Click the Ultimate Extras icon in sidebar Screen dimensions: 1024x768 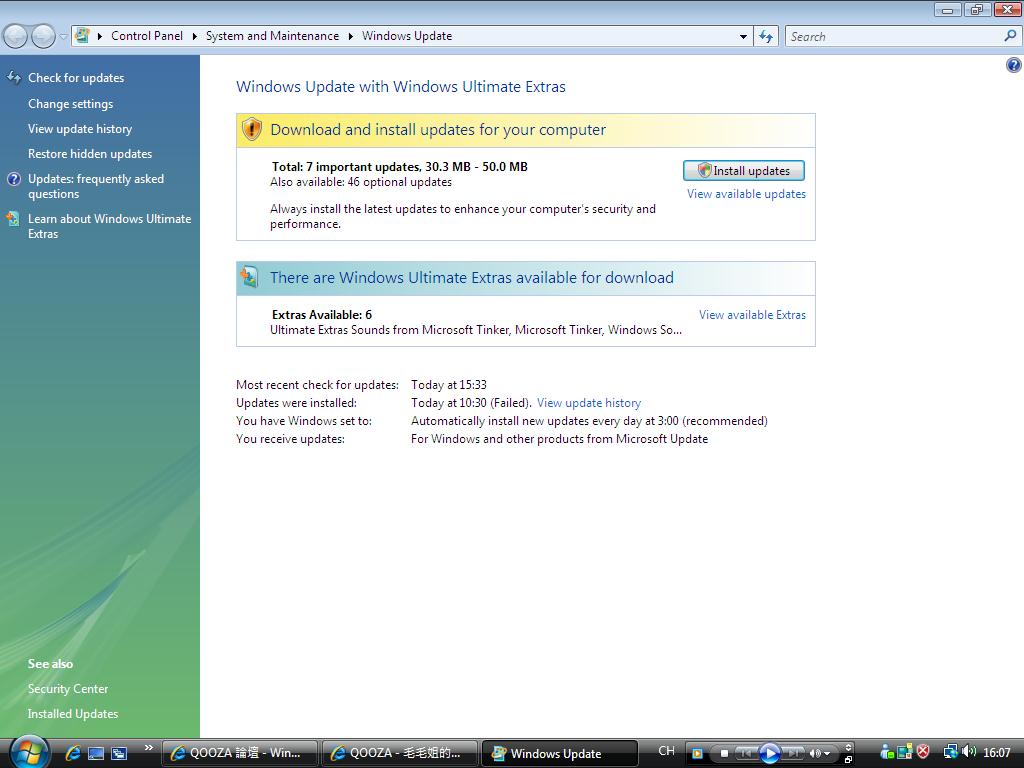click(x=13, y=219)
